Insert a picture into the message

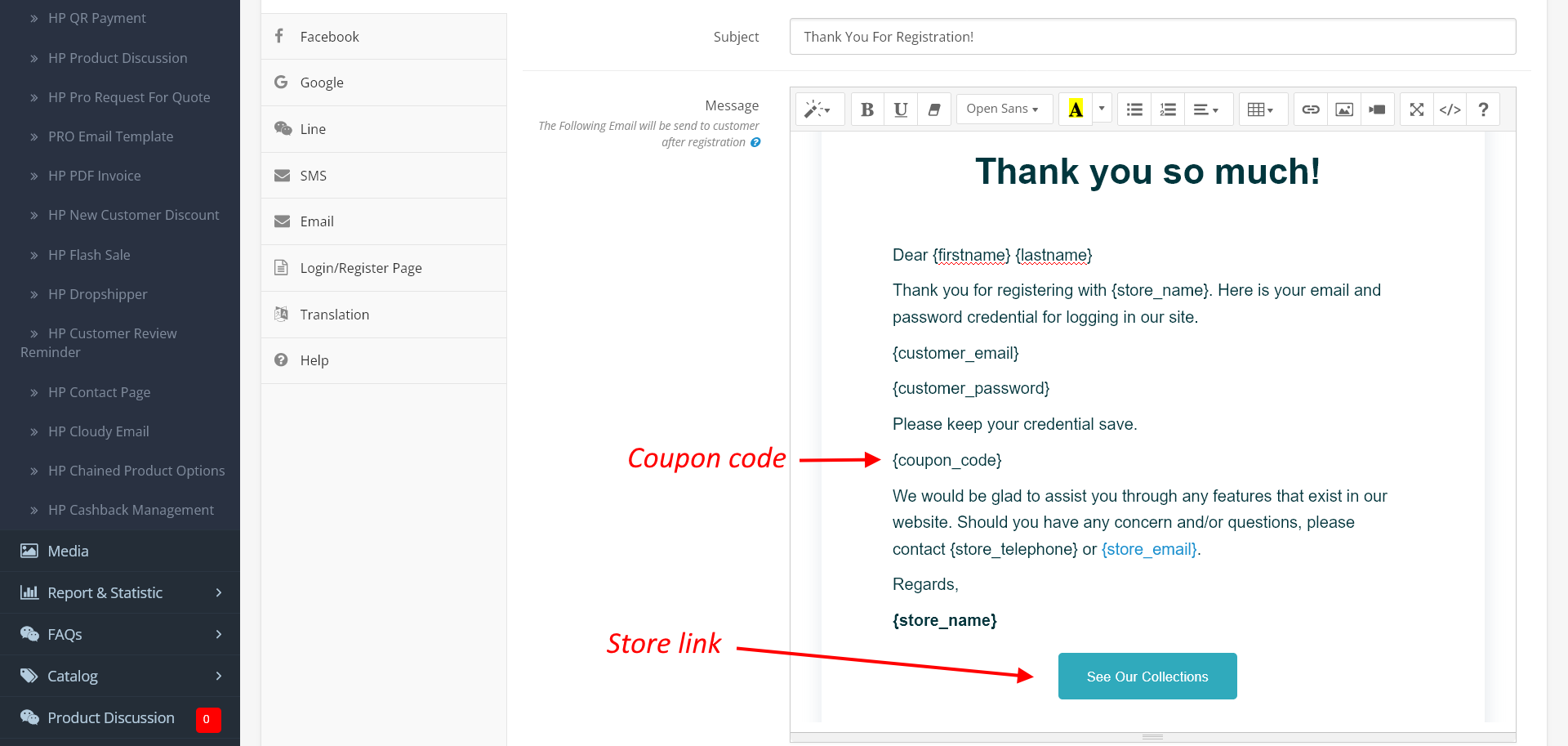[1344, 109]
